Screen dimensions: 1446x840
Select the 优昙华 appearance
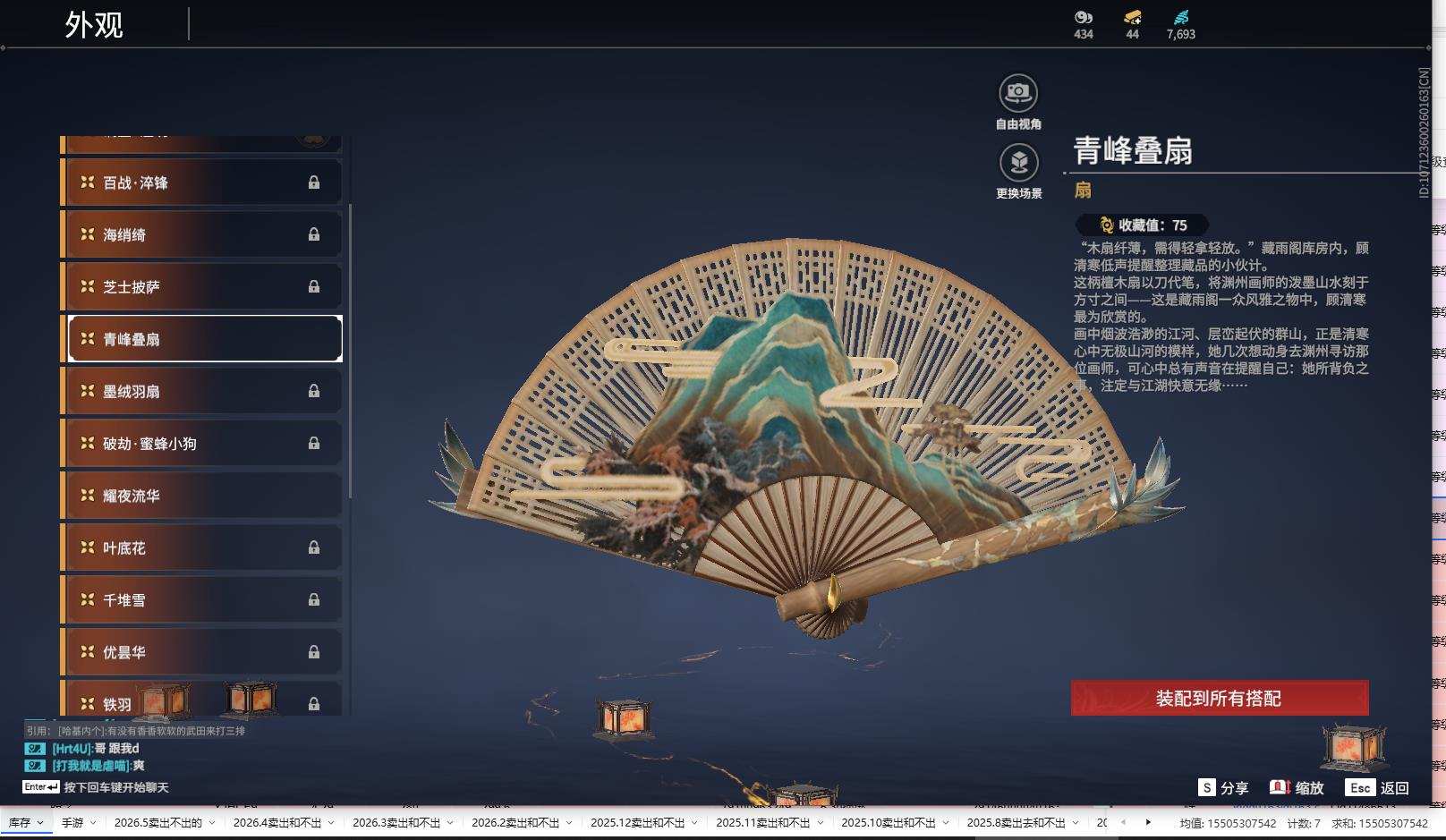[202, 652]
